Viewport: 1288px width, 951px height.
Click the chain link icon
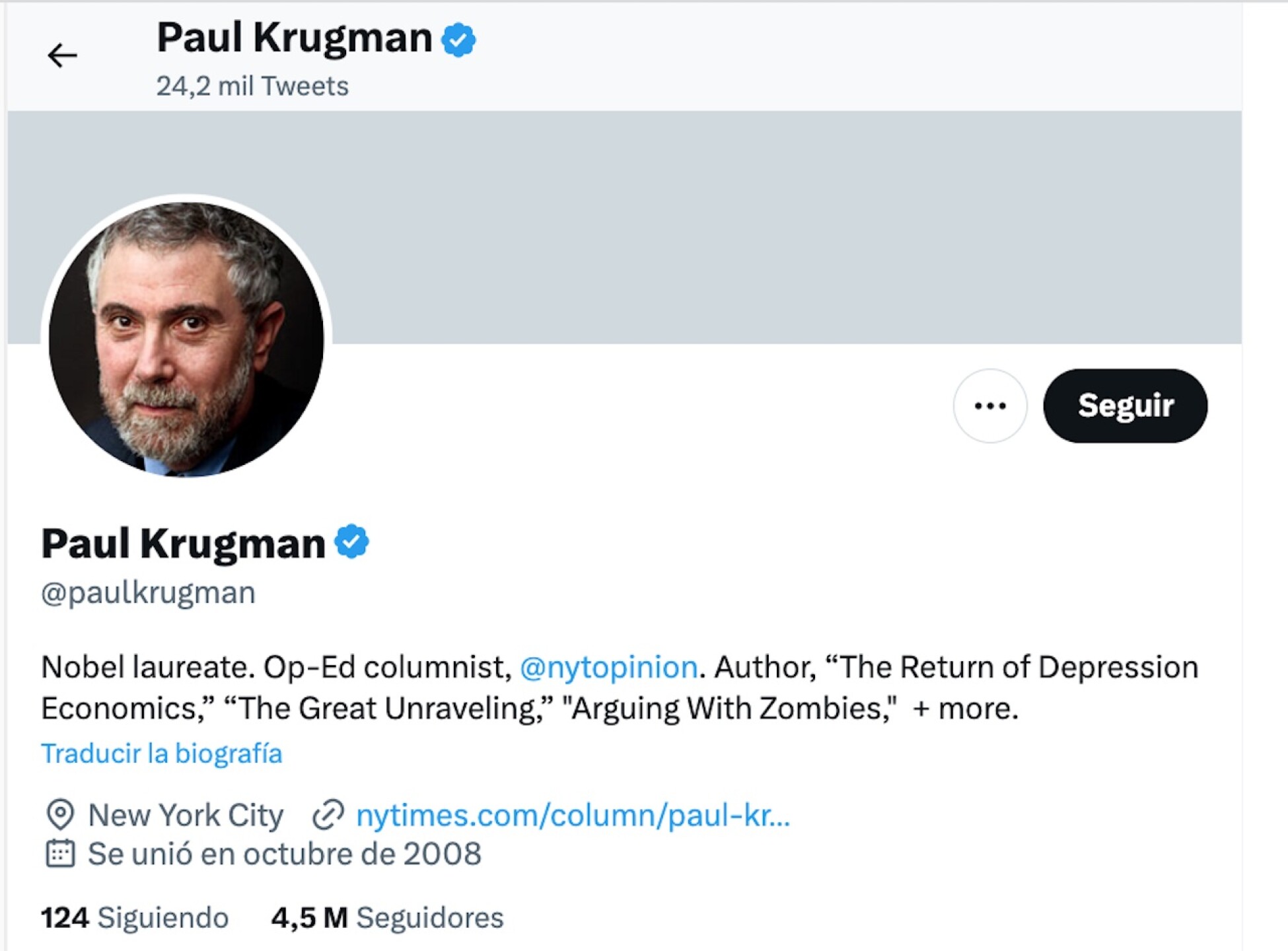coord(328,814)
